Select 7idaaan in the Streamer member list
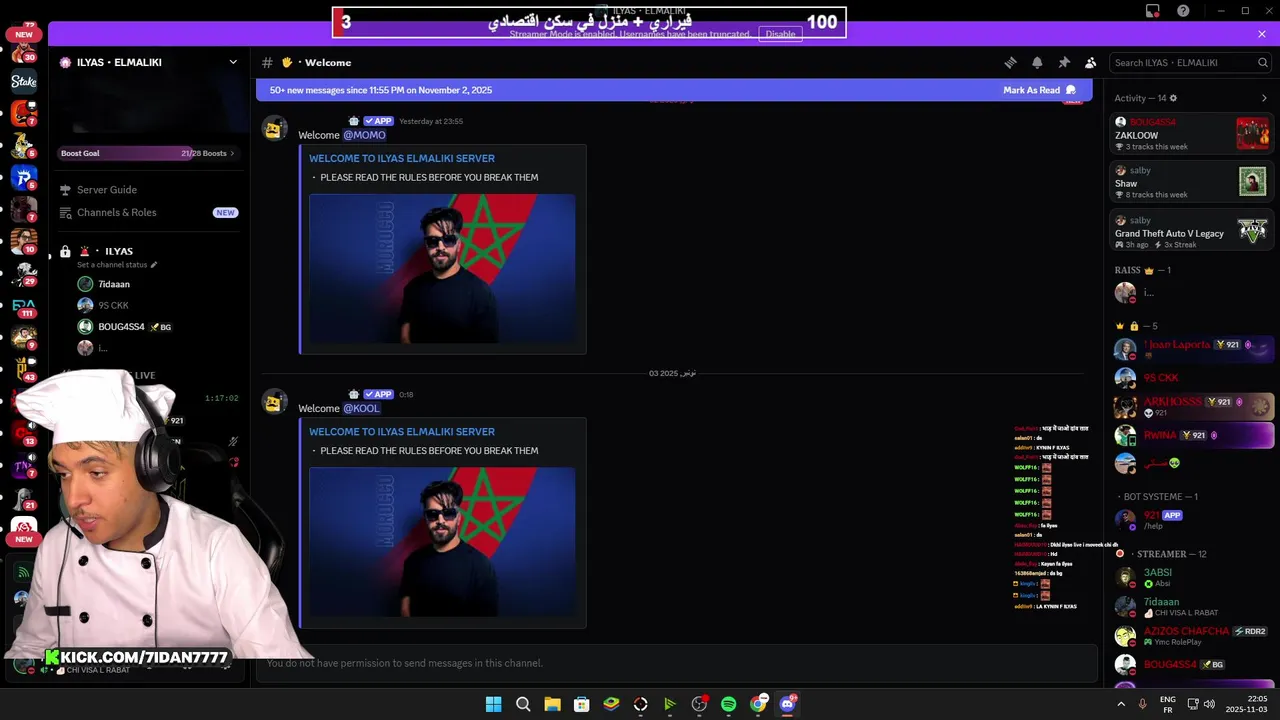The width and height of the screenshot is (1280, 720). pyautogui.click(x=1192, y=607)
